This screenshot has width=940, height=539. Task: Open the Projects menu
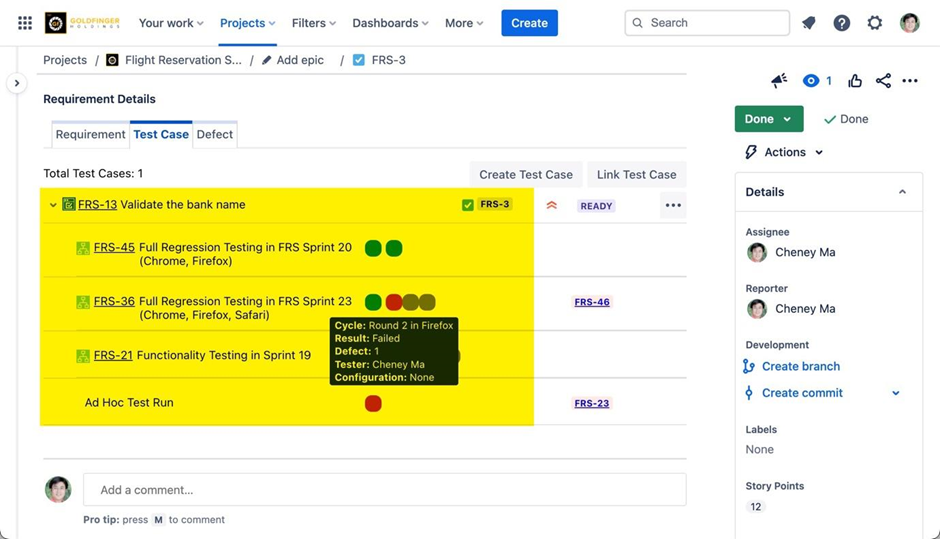[247, 23]
